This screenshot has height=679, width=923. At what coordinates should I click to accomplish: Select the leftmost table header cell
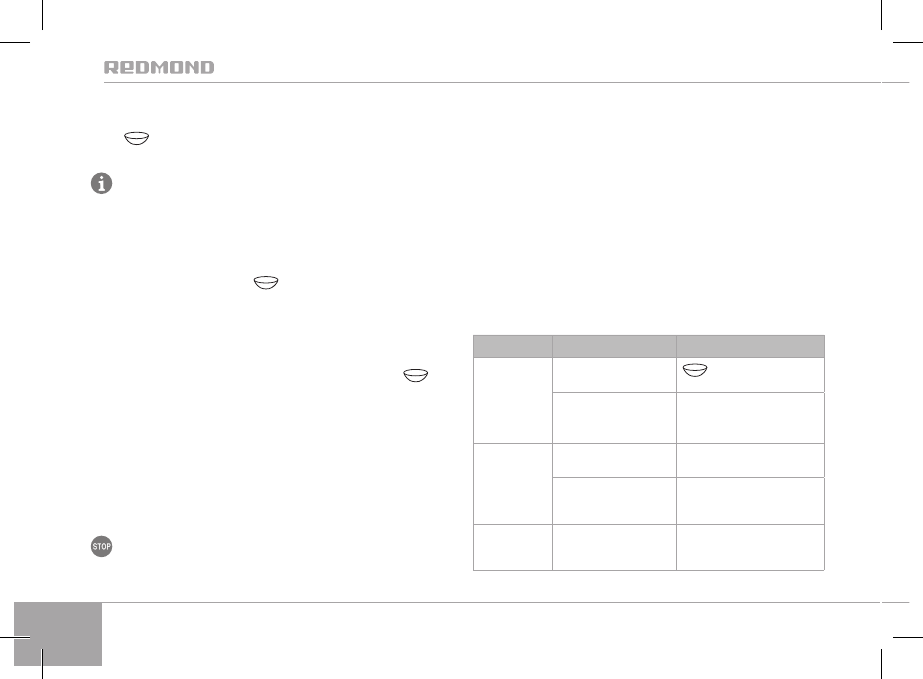pos(512,346)
